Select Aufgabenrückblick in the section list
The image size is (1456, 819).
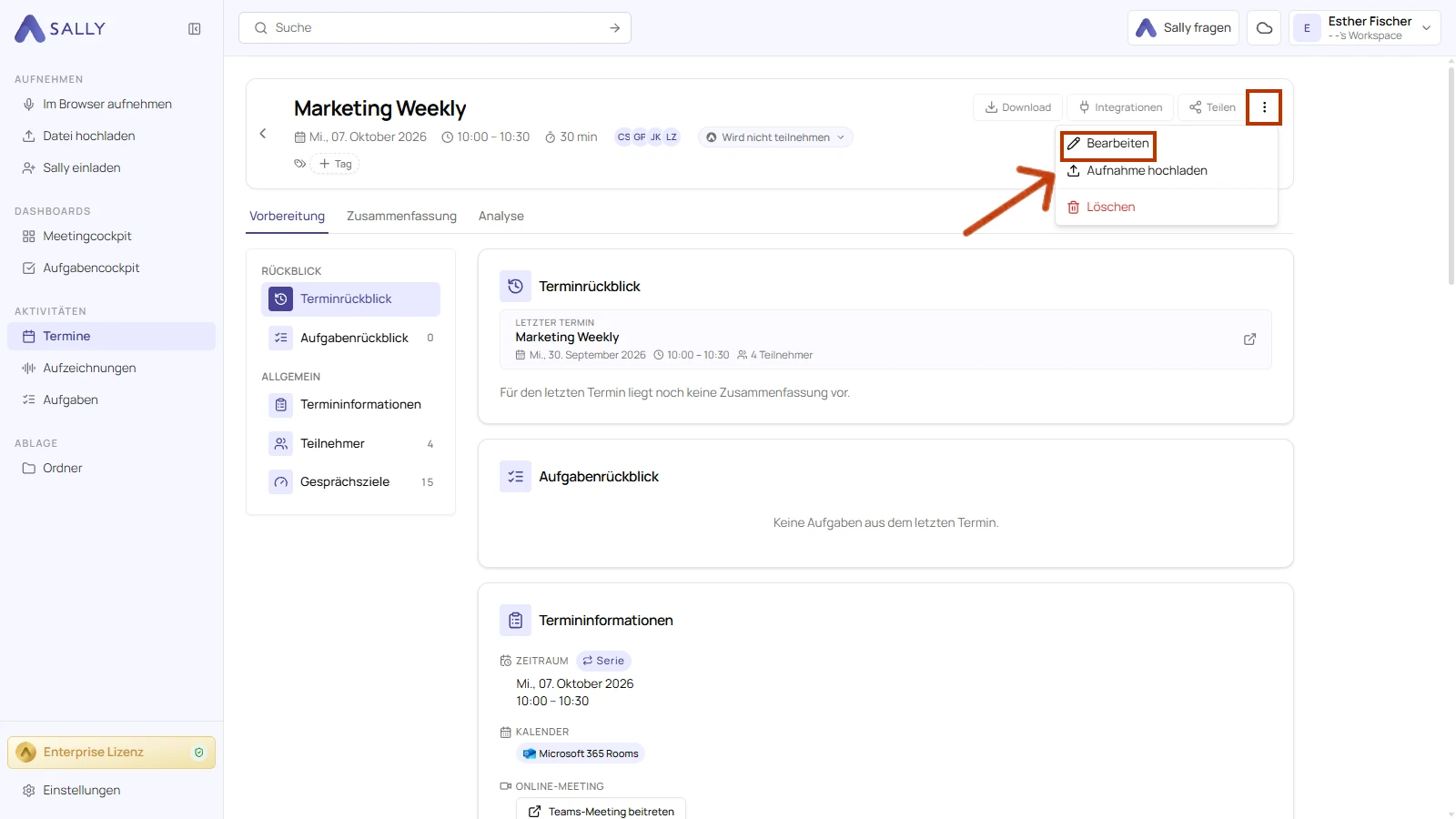[350, 338]
